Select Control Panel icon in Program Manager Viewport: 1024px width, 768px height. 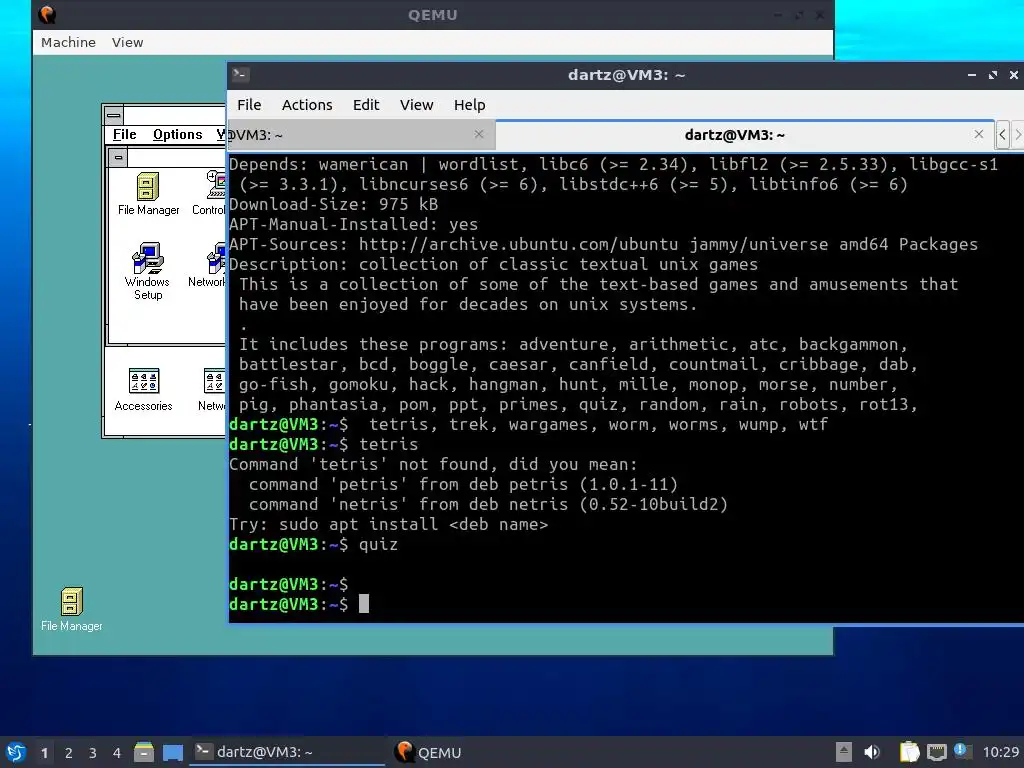click(209, 193)
